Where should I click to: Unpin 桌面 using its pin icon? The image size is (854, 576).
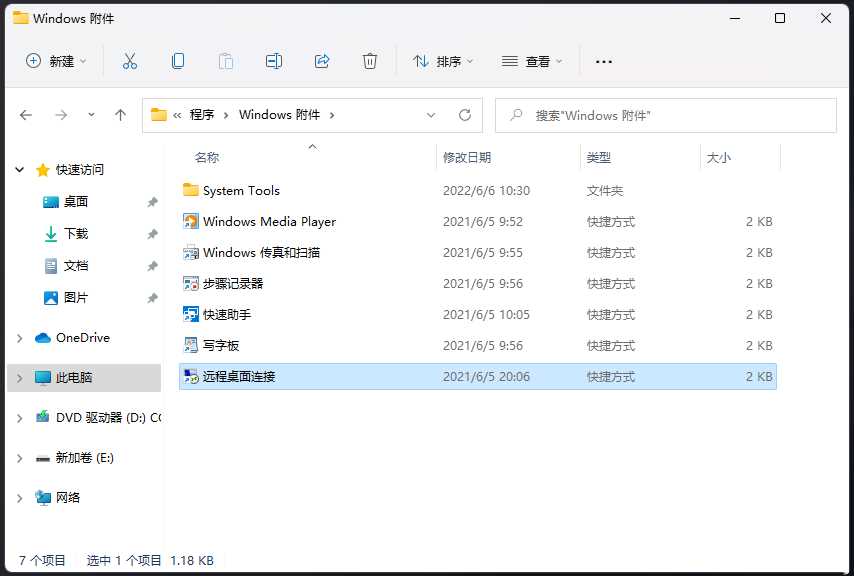(152, 202)
